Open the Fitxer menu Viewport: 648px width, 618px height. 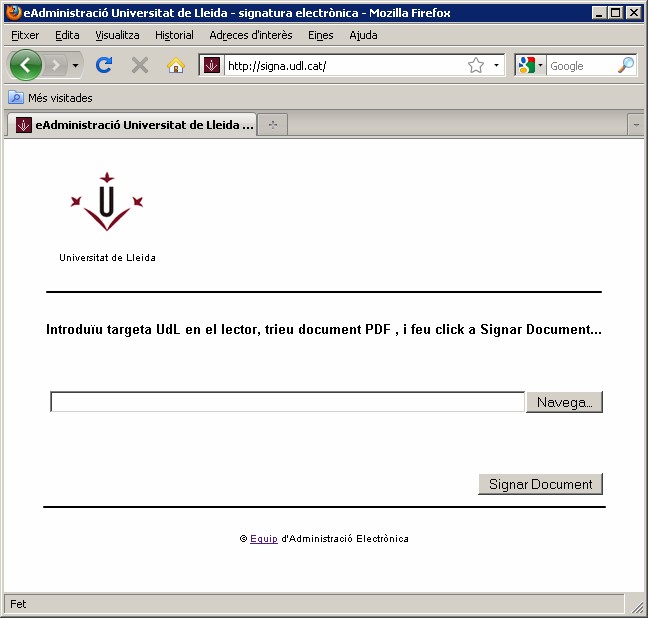25,35
